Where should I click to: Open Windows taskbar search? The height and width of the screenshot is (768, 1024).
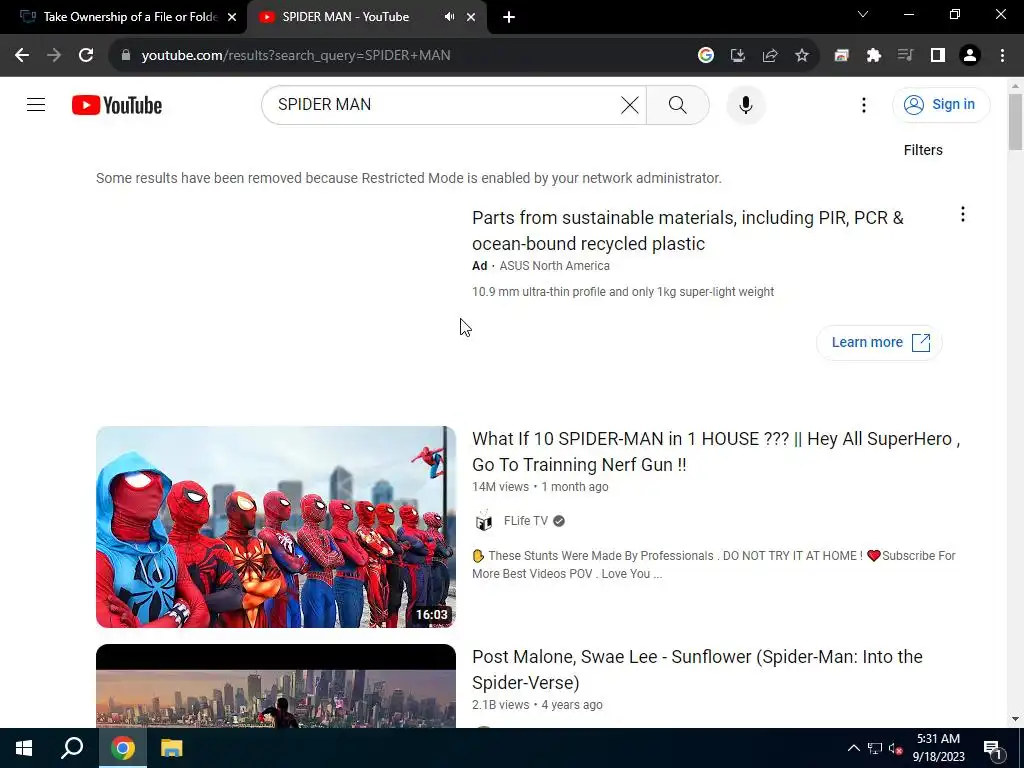(x=72, y=748)
